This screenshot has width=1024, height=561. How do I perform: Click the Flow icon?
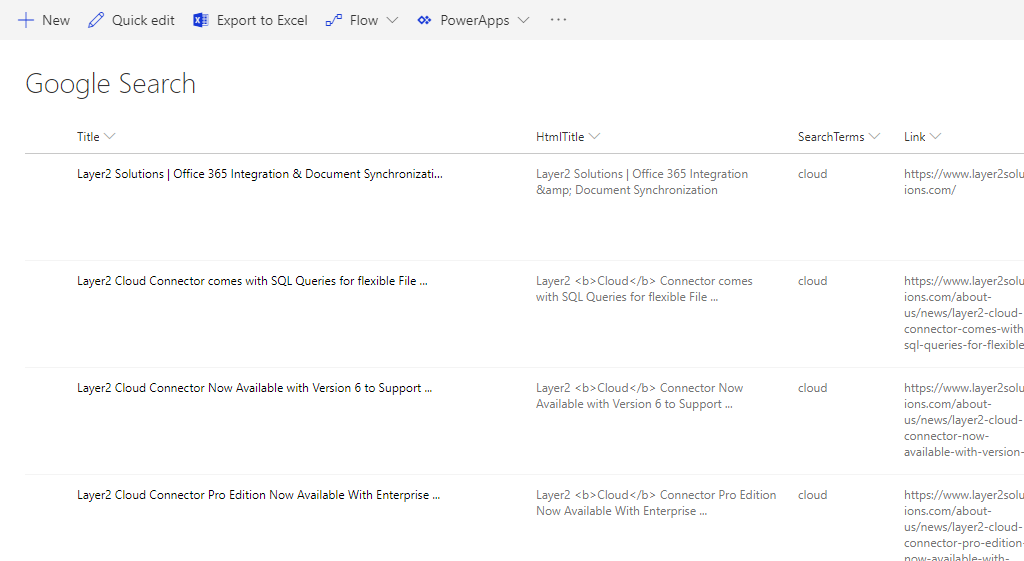point(334,20)
